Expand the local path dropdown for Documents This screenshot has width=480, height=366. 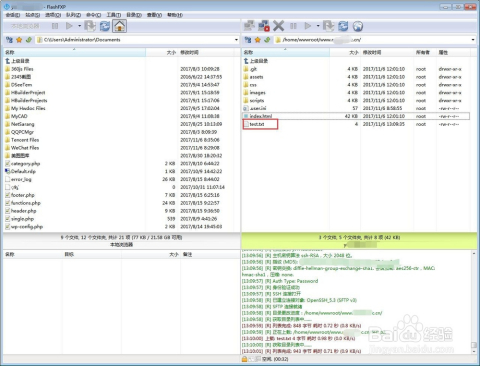[x=236, y=40]
